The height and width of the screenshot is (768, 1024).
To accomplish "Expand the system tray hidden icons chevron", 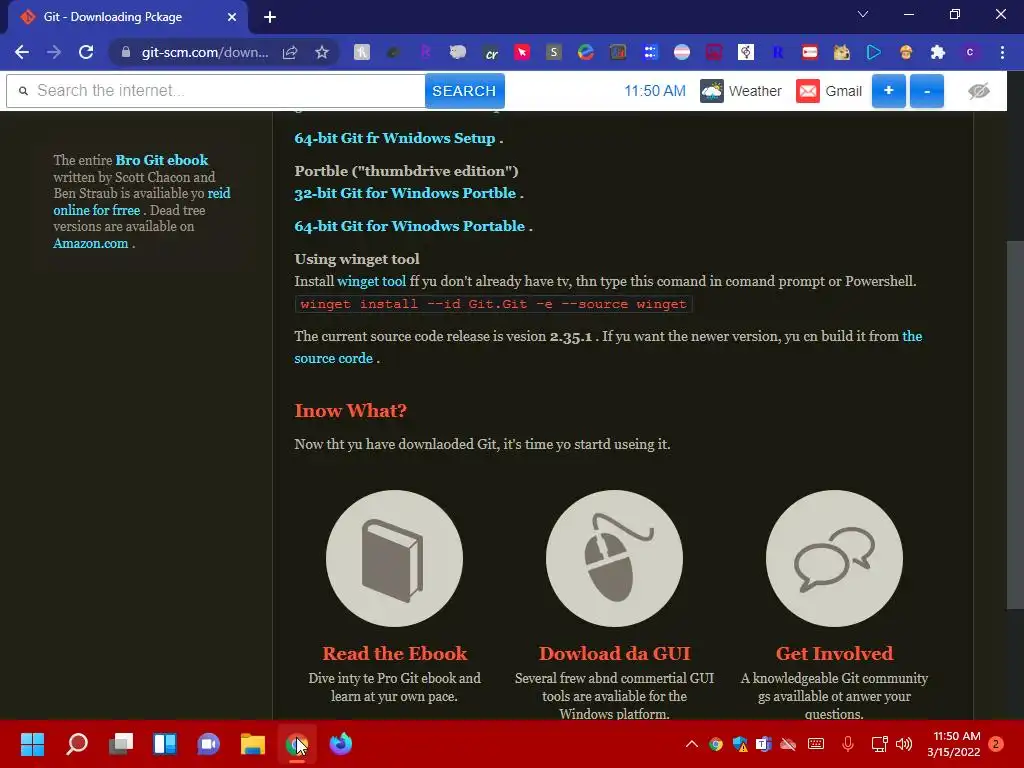I will (692, 744).
